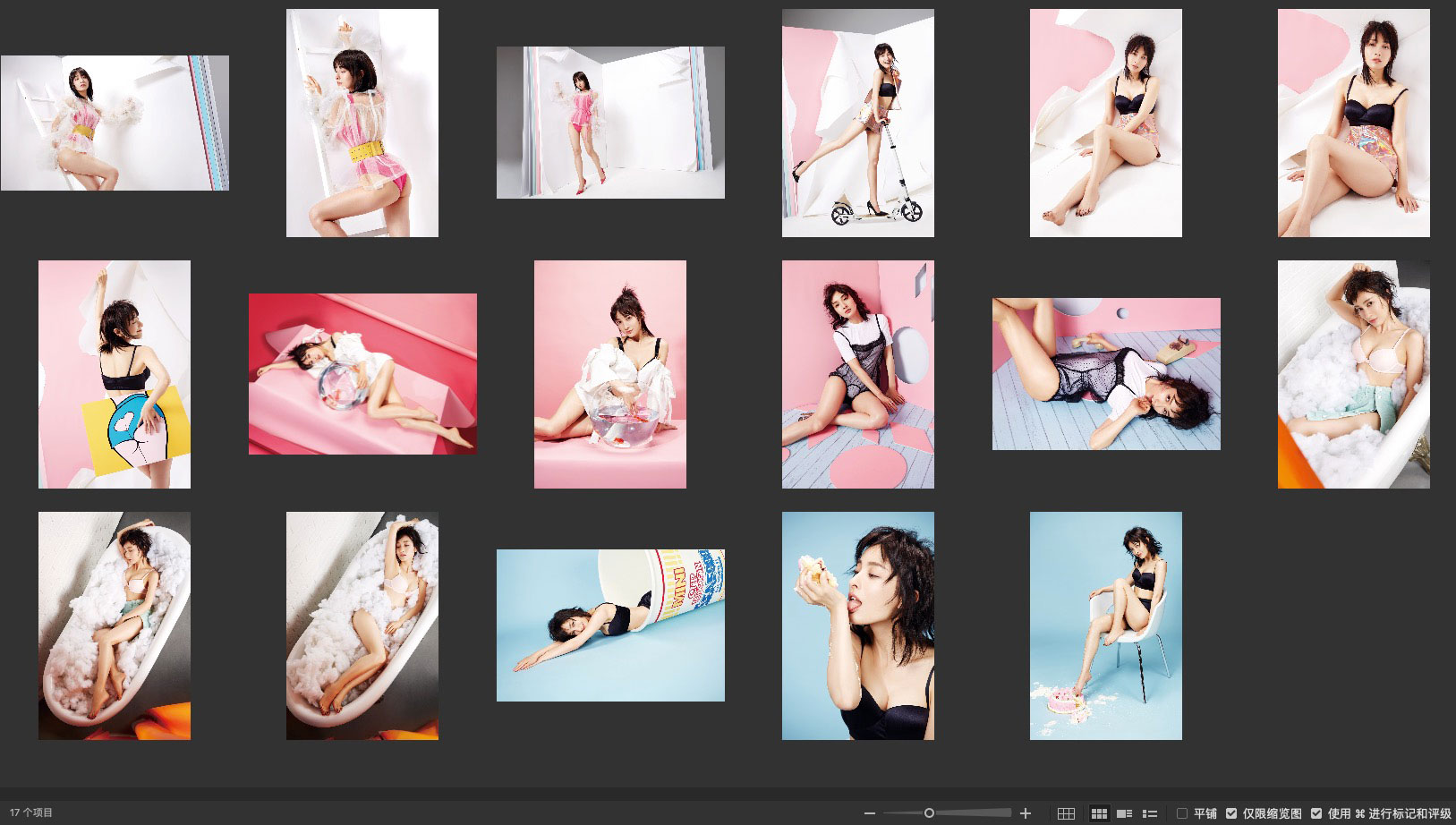Select the first thumbnail with yellow belt
Viewport: 1456px width, 825px height.
115,123
